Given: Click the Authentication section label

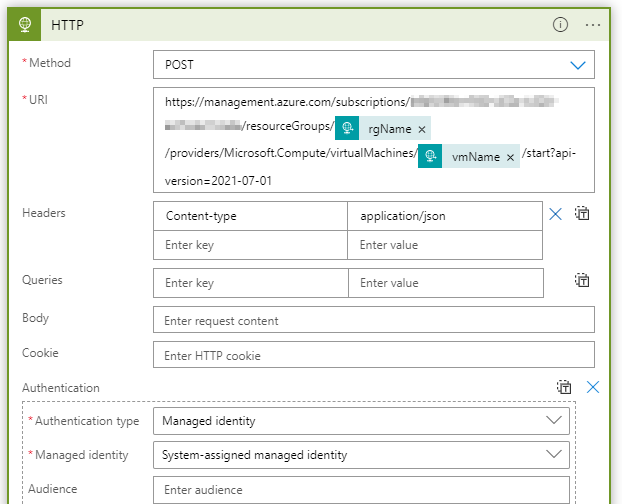Looking at the screenshot, I should 61,388.
